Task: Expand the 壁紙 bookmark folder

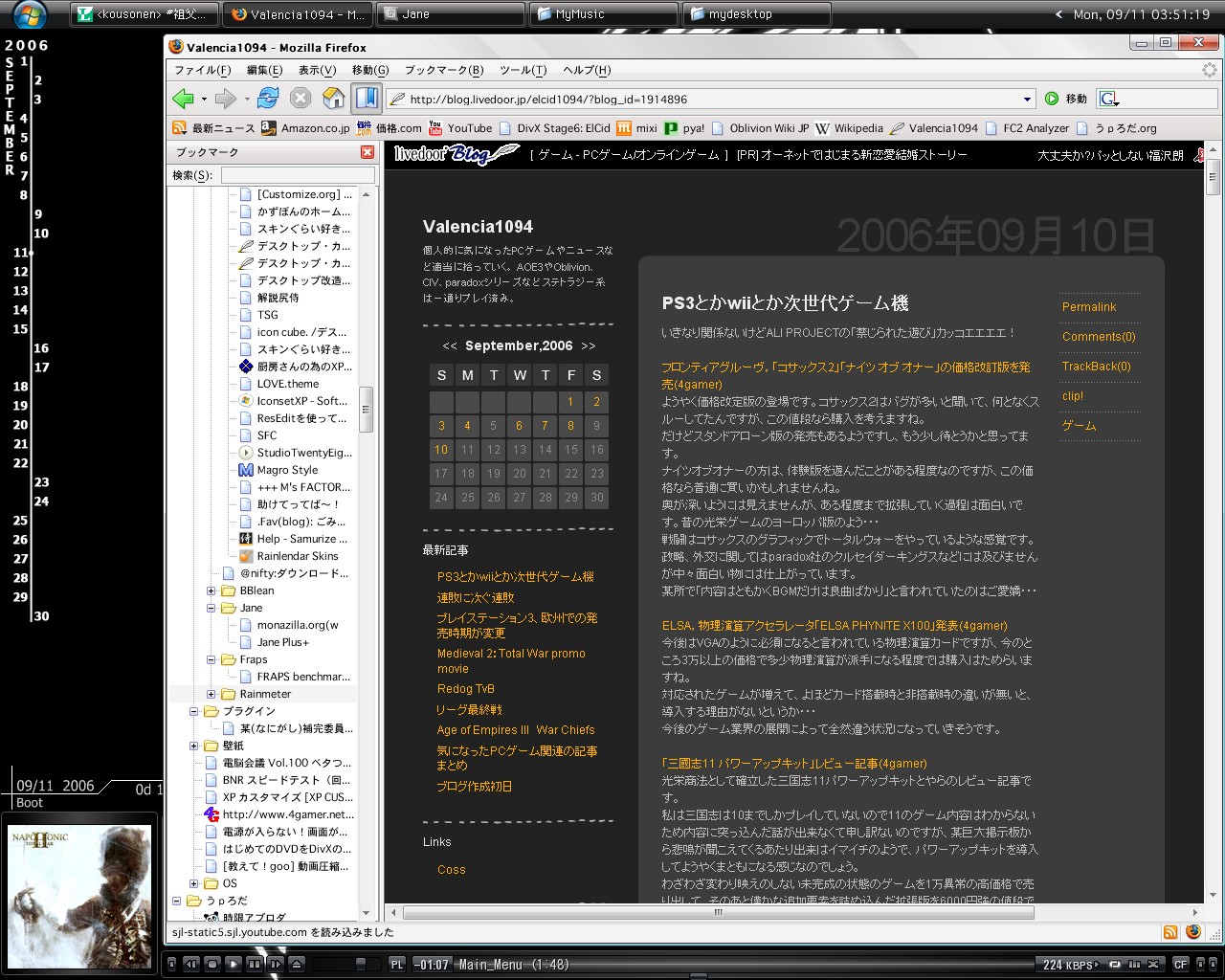Action: [194, 746]
